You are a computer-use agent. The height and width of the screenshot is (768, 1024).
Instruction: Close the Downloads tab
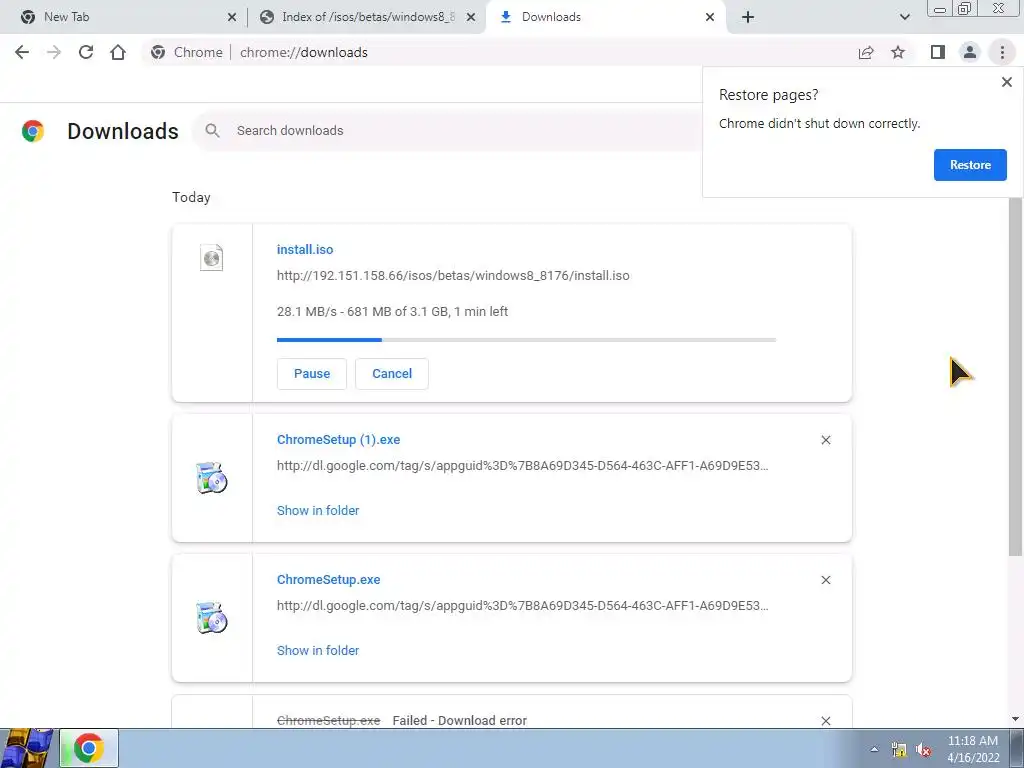click(710, 18)
